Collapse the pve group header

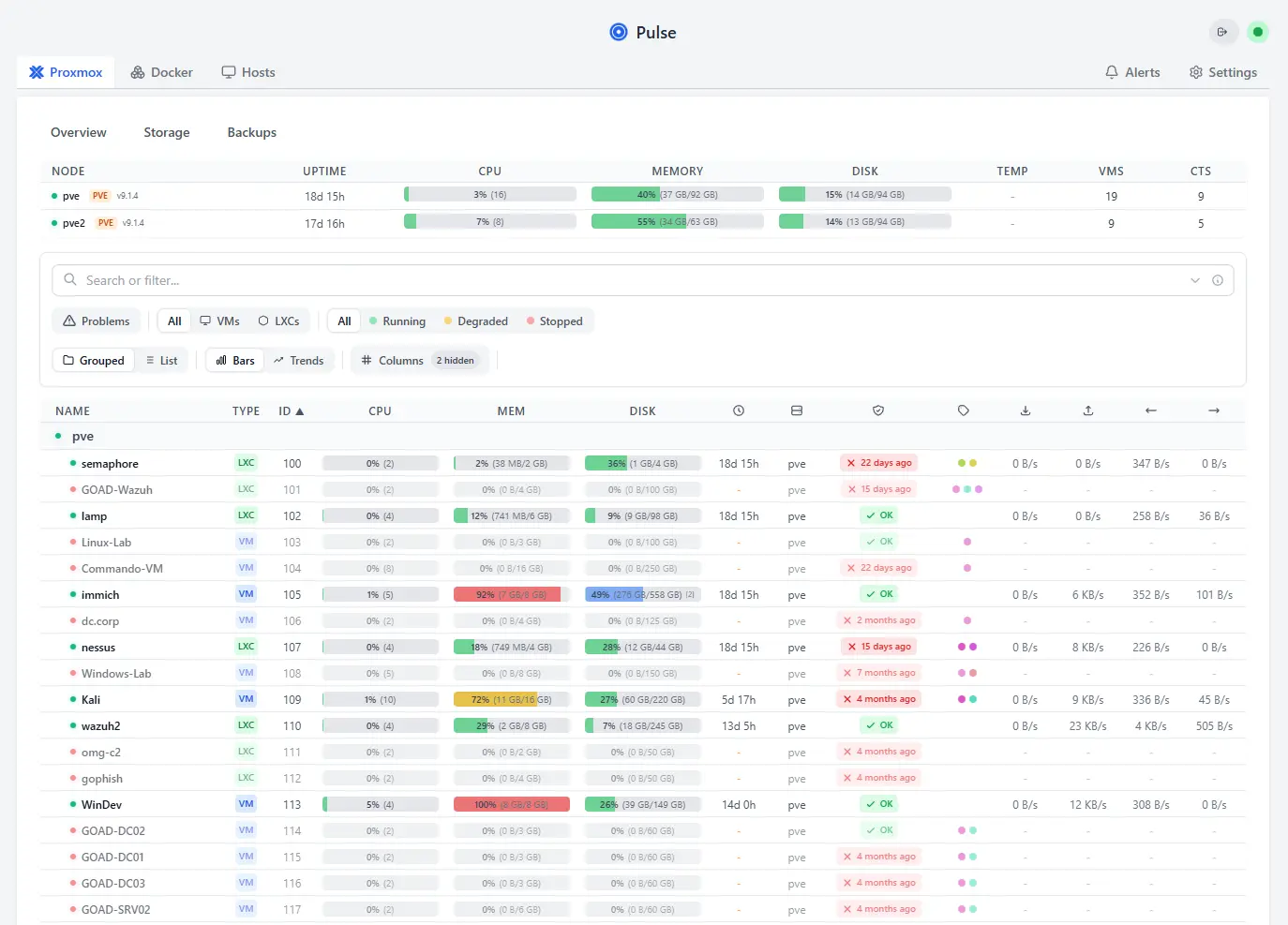tap(643, 437)
